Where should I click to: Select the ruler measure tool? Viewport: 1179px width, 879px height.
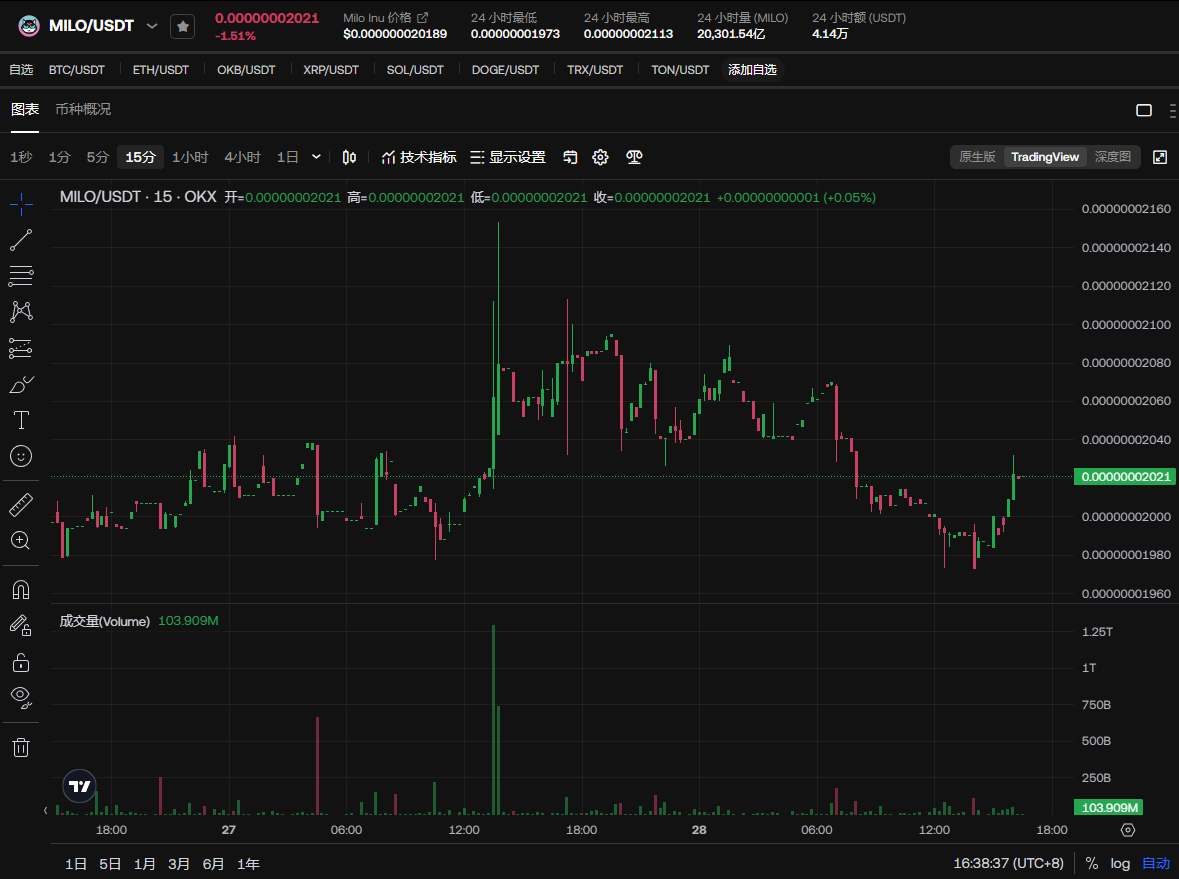point(21,505)
